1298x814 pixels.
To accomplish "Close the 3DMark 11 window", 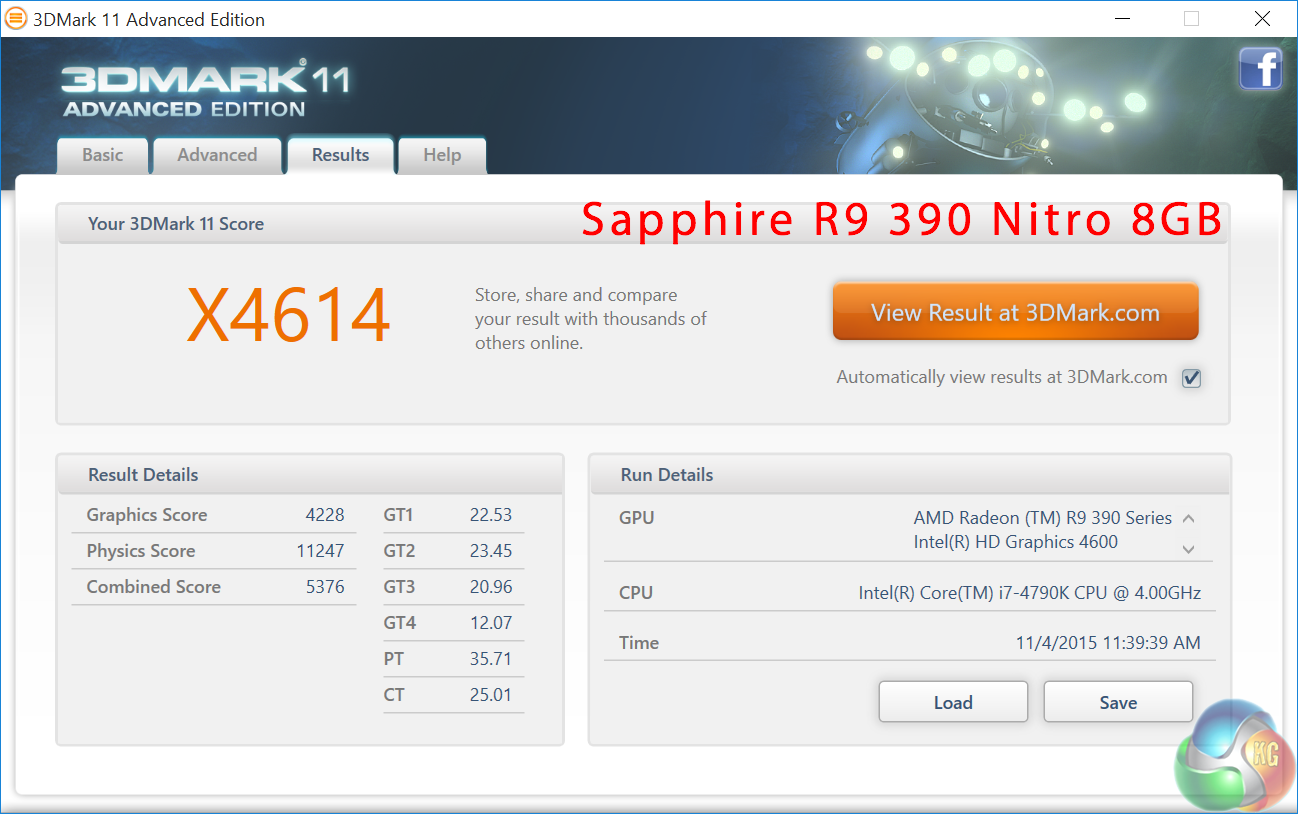I will coord(1262,19).
